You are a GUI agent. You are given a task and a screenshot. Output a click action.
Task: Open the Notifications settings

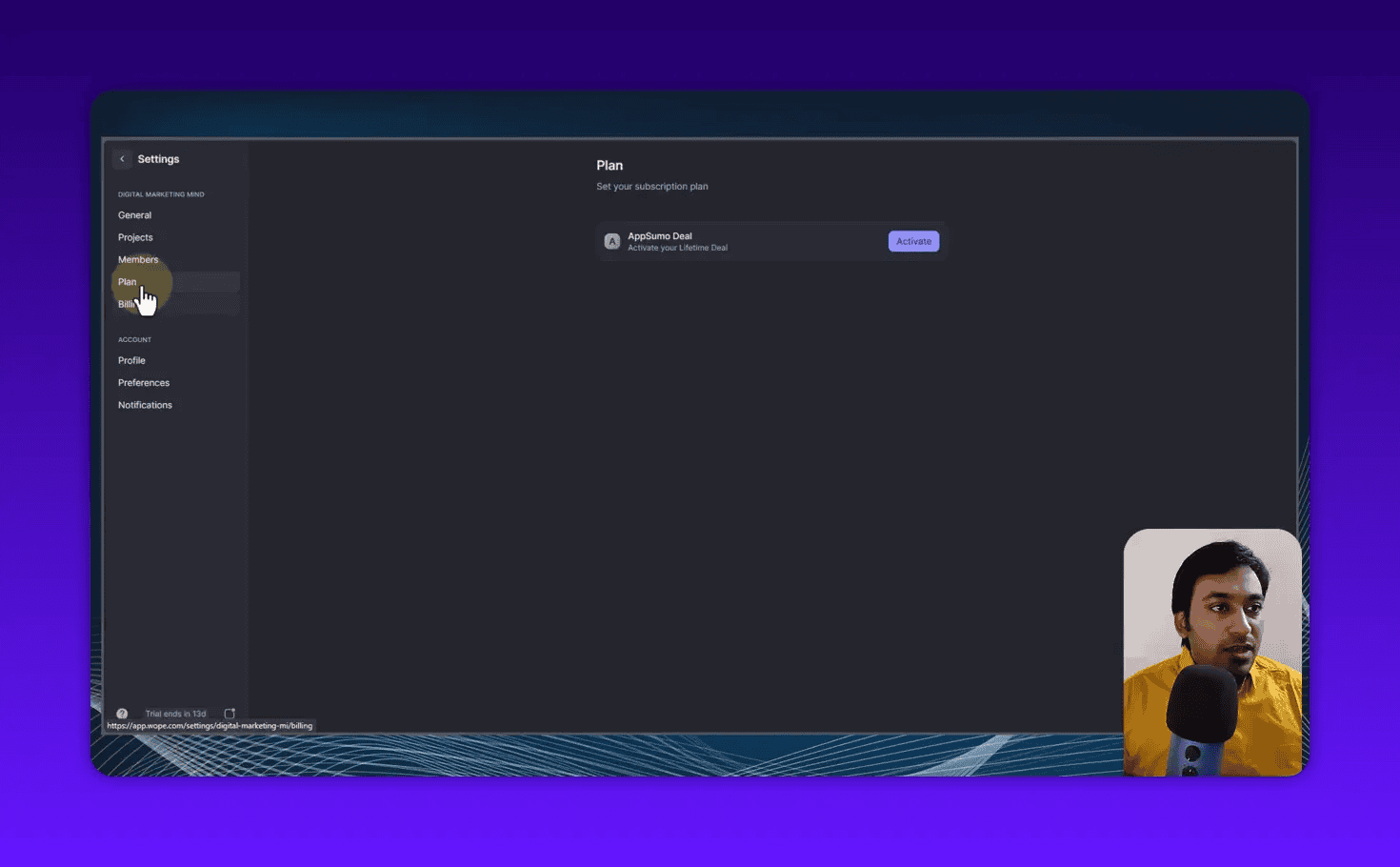145,404
